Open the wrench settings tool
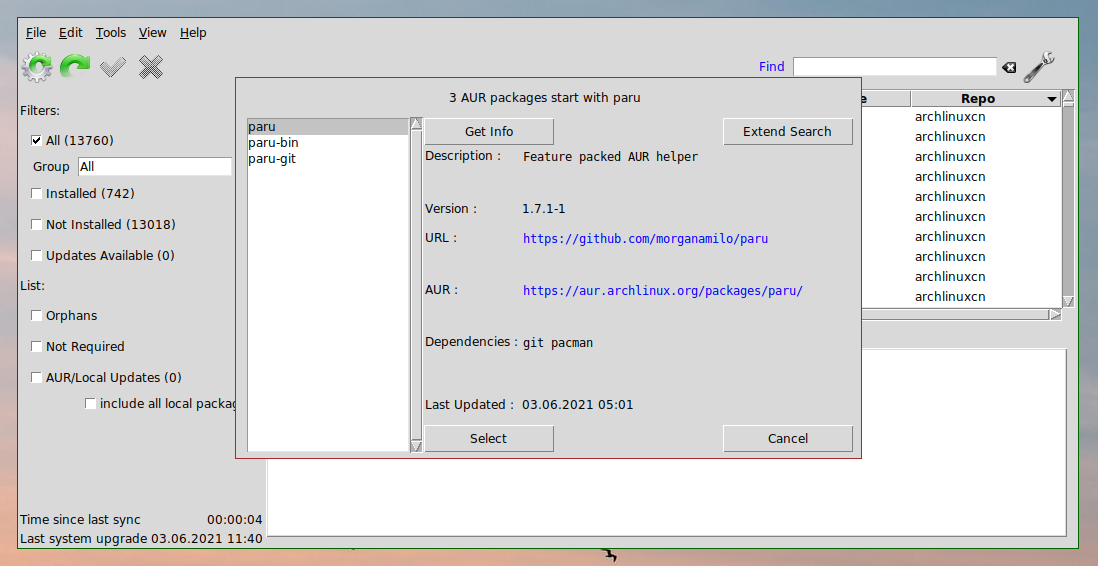1098x566 pixels. 1041,66
